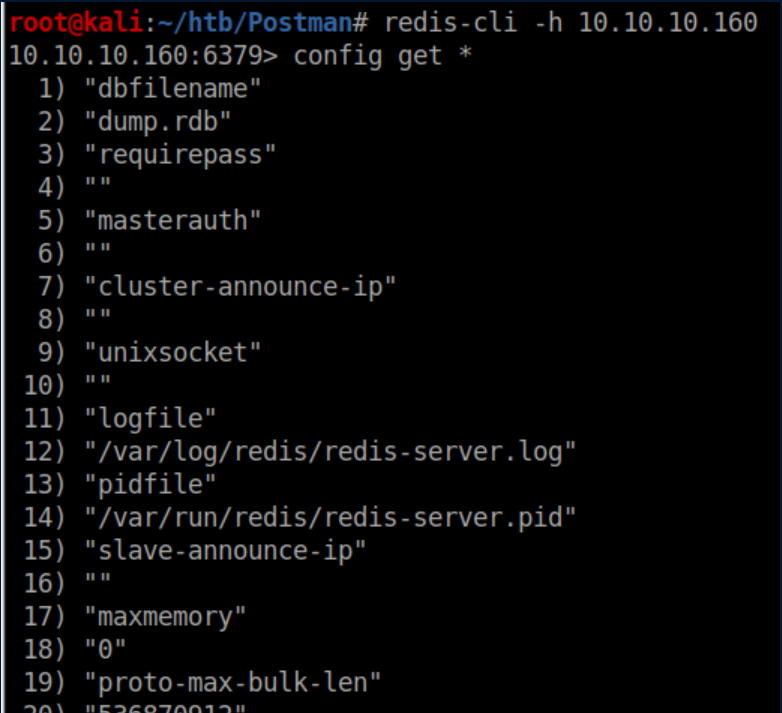The width and height of the screenshot is (782, 713).
Task: Click the "proto-max-bulk-len" entry
Action: click(x=232, y=682)
